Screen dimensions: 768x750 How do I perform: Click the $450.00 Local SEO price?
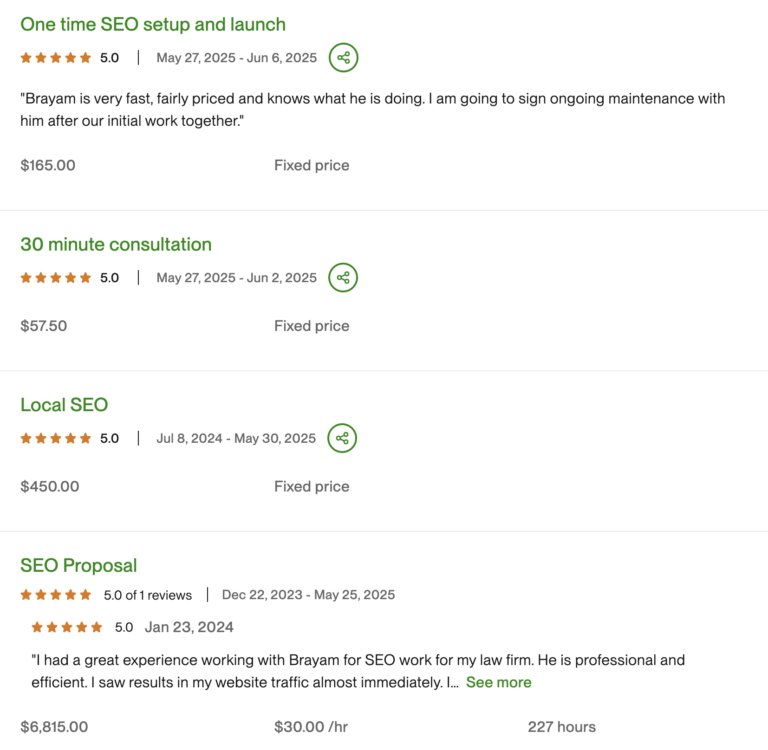[x=49, y=486]
